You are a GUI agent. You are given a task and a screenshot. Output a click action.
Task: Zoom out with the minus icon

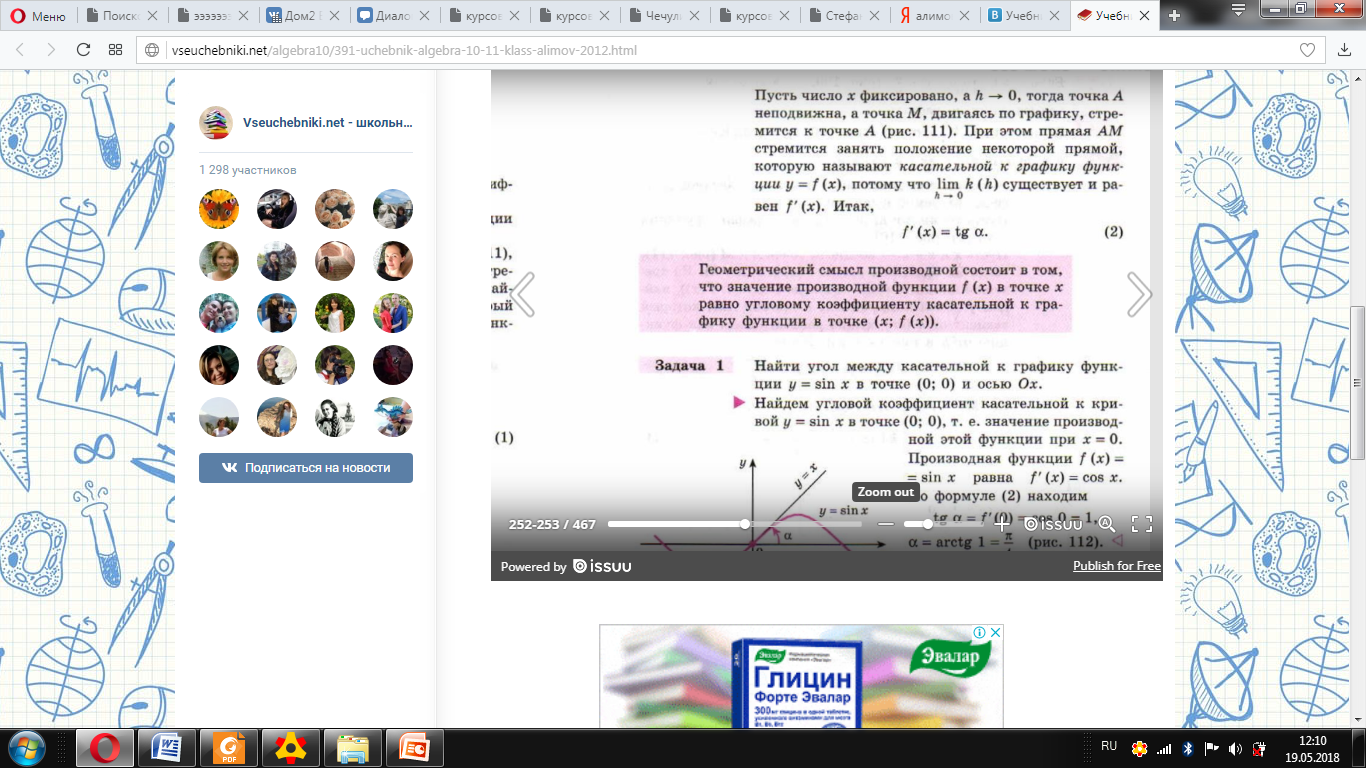885,524
